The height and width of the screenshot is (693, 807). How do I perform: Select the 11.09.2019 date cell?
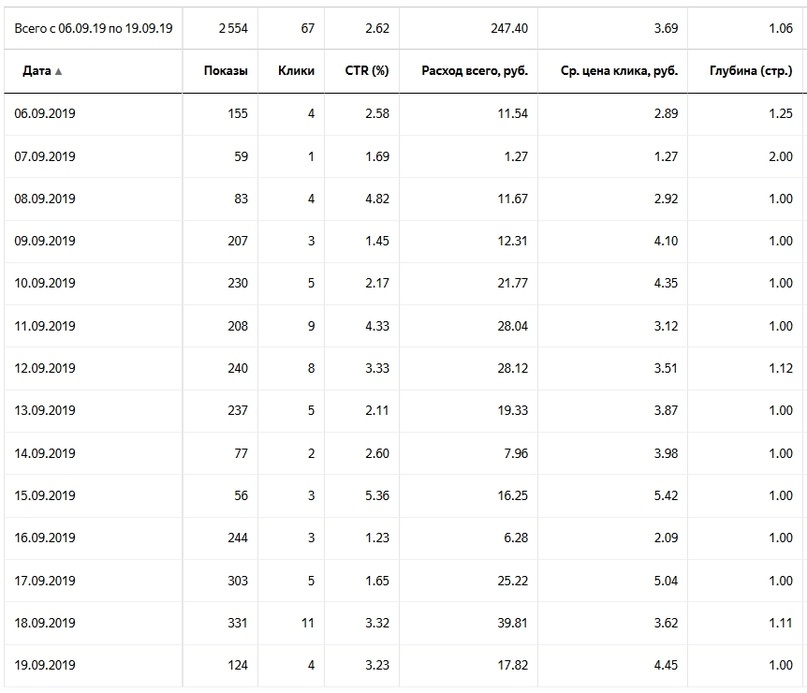coord(45,326)
